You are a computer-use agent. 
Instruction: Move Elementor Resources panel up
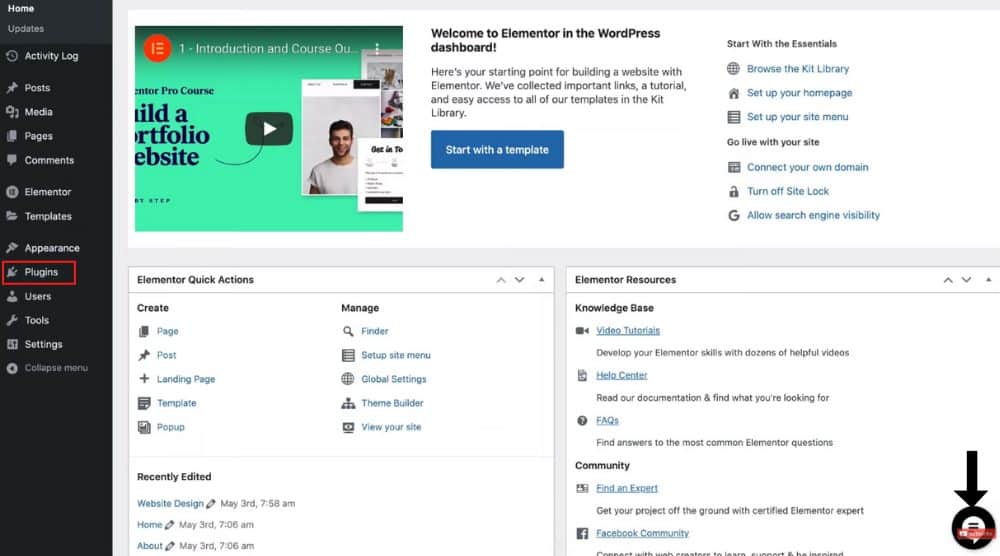[948, 280]
